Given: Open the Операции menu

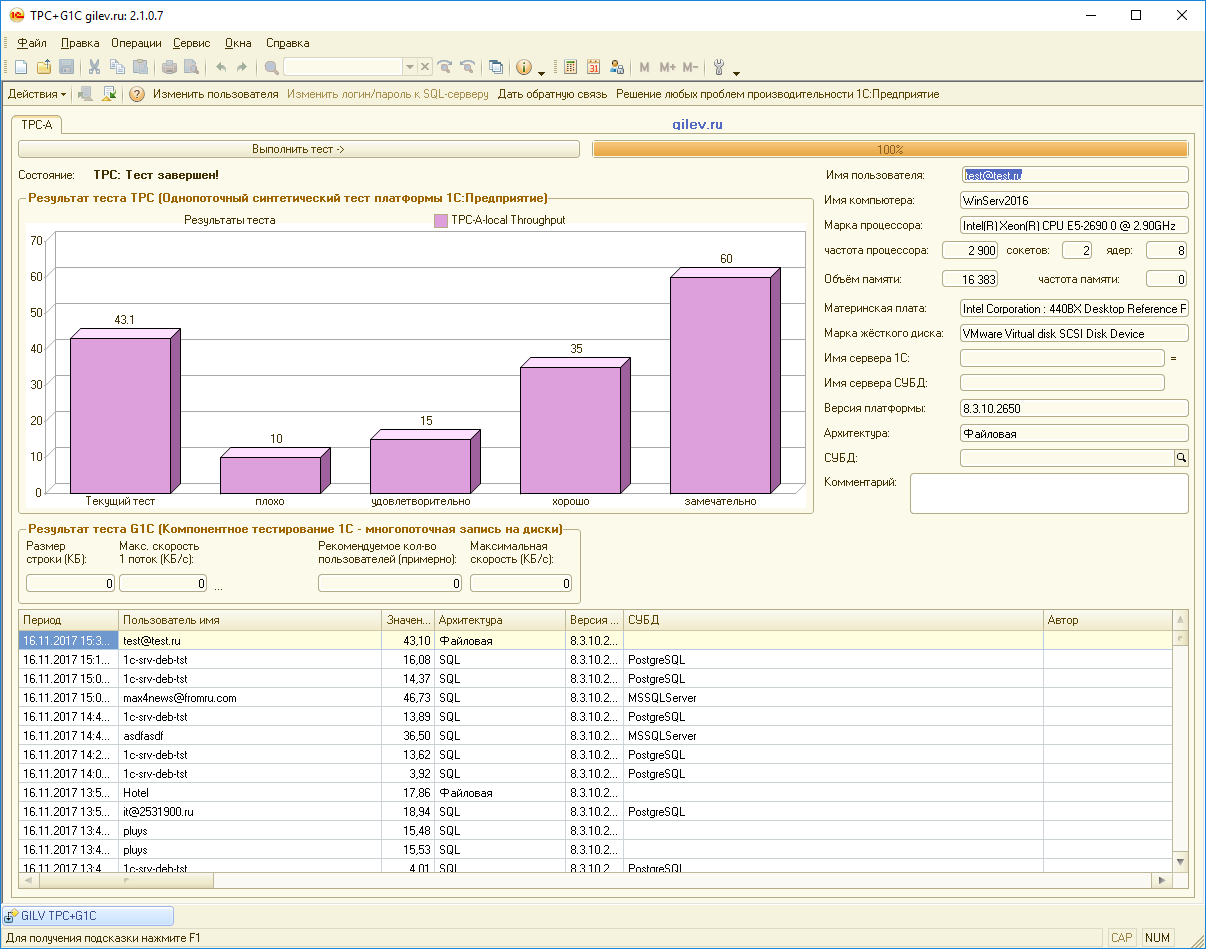Looking at the screenshot, I should click(136, 43).
